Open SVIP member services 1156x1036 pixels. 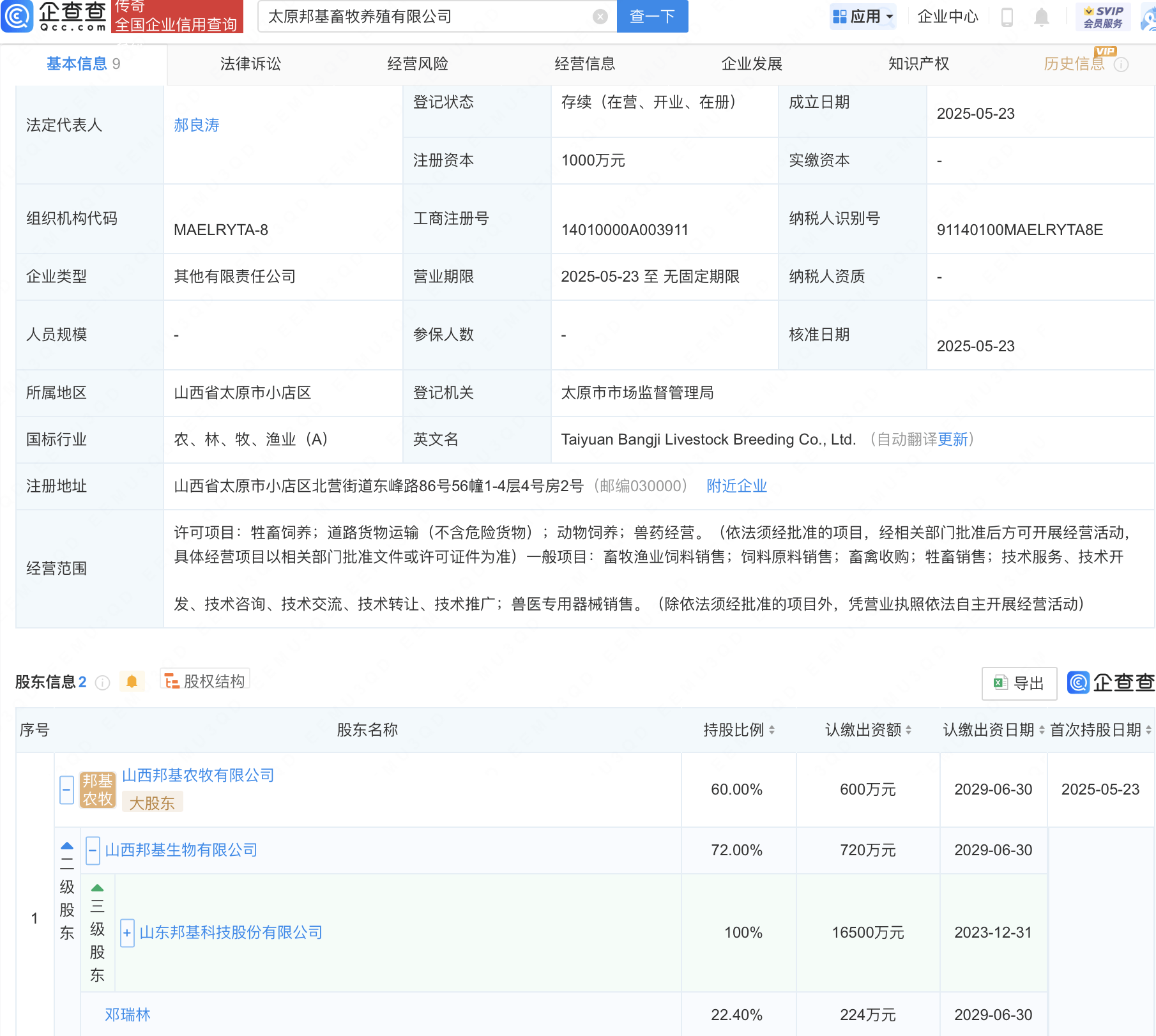coord(1103,17)
